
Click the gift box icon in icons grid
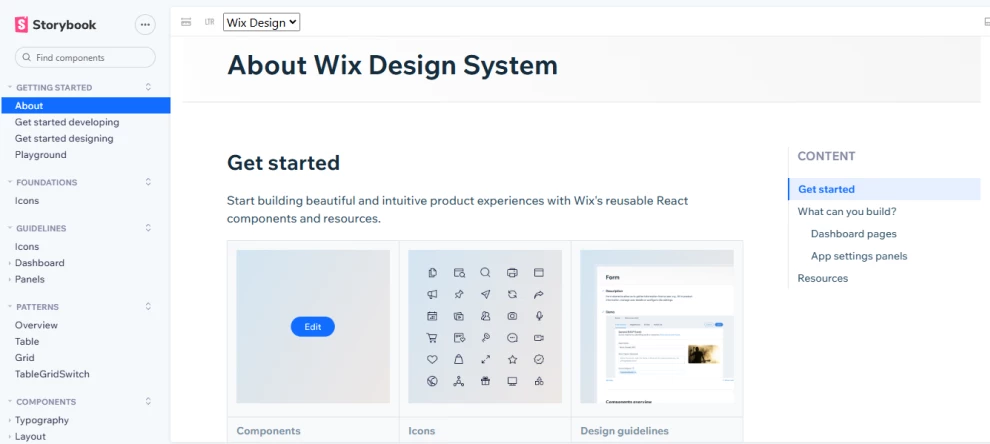click(485, 381)
